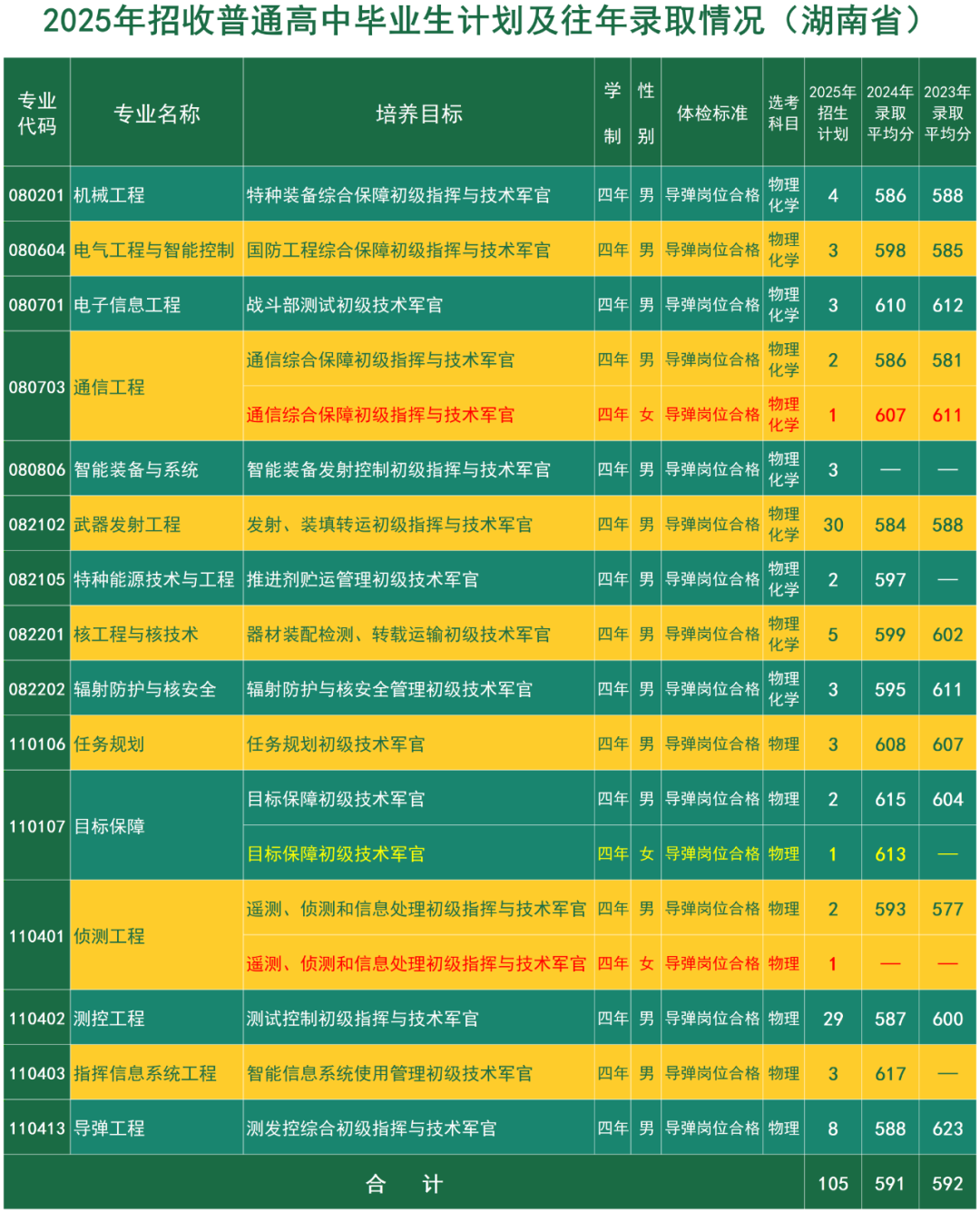This screenshot has height=1212, width=980.
Task: Select the 2024年录取平均分 column header
Action: (890, 113)
